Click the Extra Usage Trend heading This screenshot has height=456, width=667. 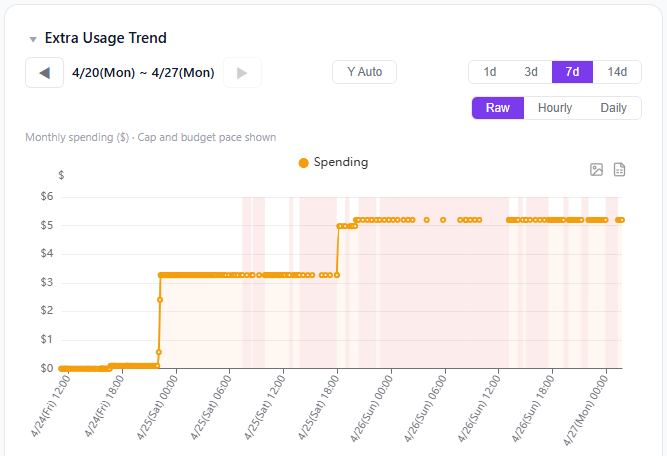[105, 38]
